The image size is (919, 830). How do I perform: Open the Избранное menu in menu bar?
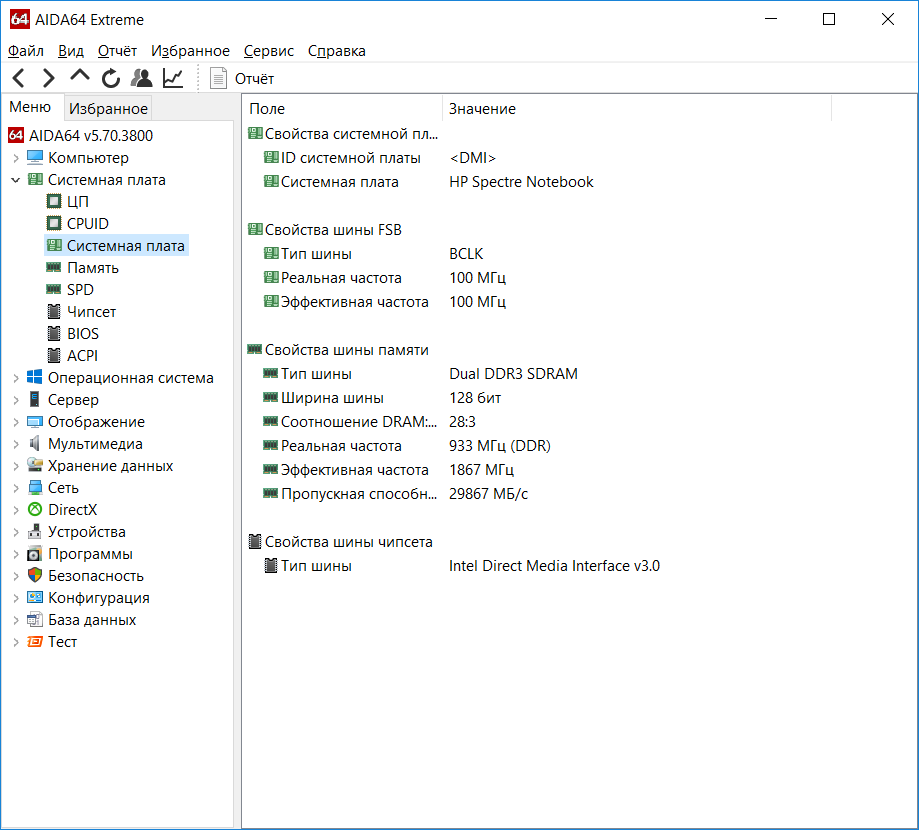190,51
